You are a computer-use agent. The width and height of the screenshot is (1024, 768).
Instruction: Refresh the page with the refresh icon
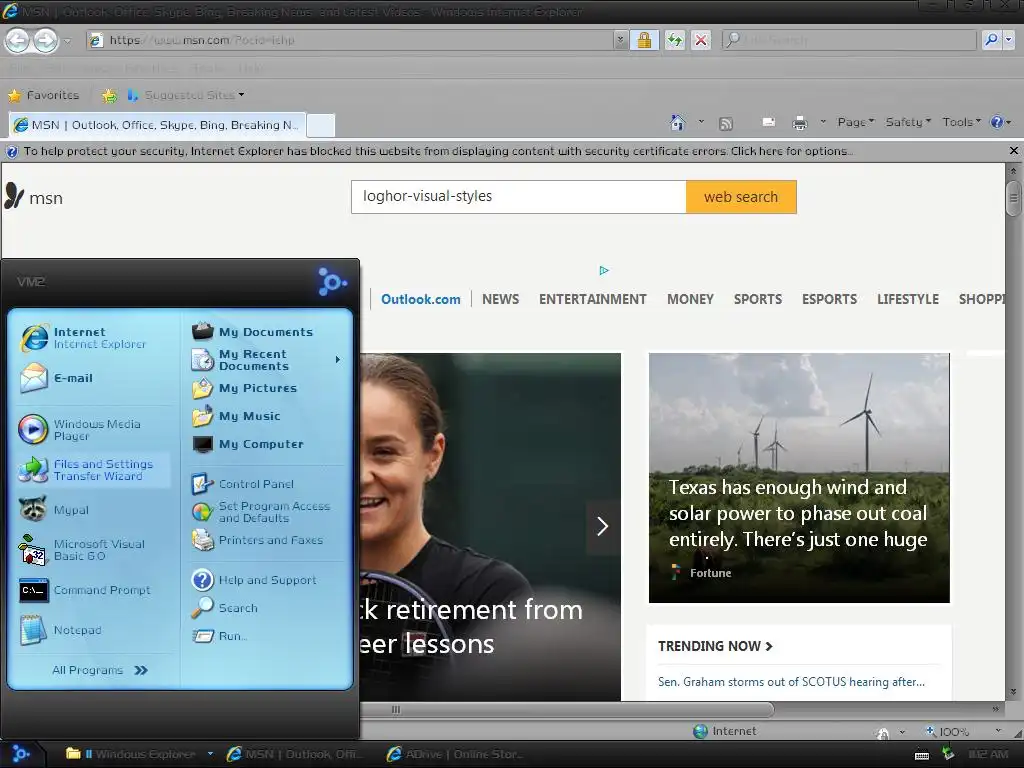tap(675, 40)
